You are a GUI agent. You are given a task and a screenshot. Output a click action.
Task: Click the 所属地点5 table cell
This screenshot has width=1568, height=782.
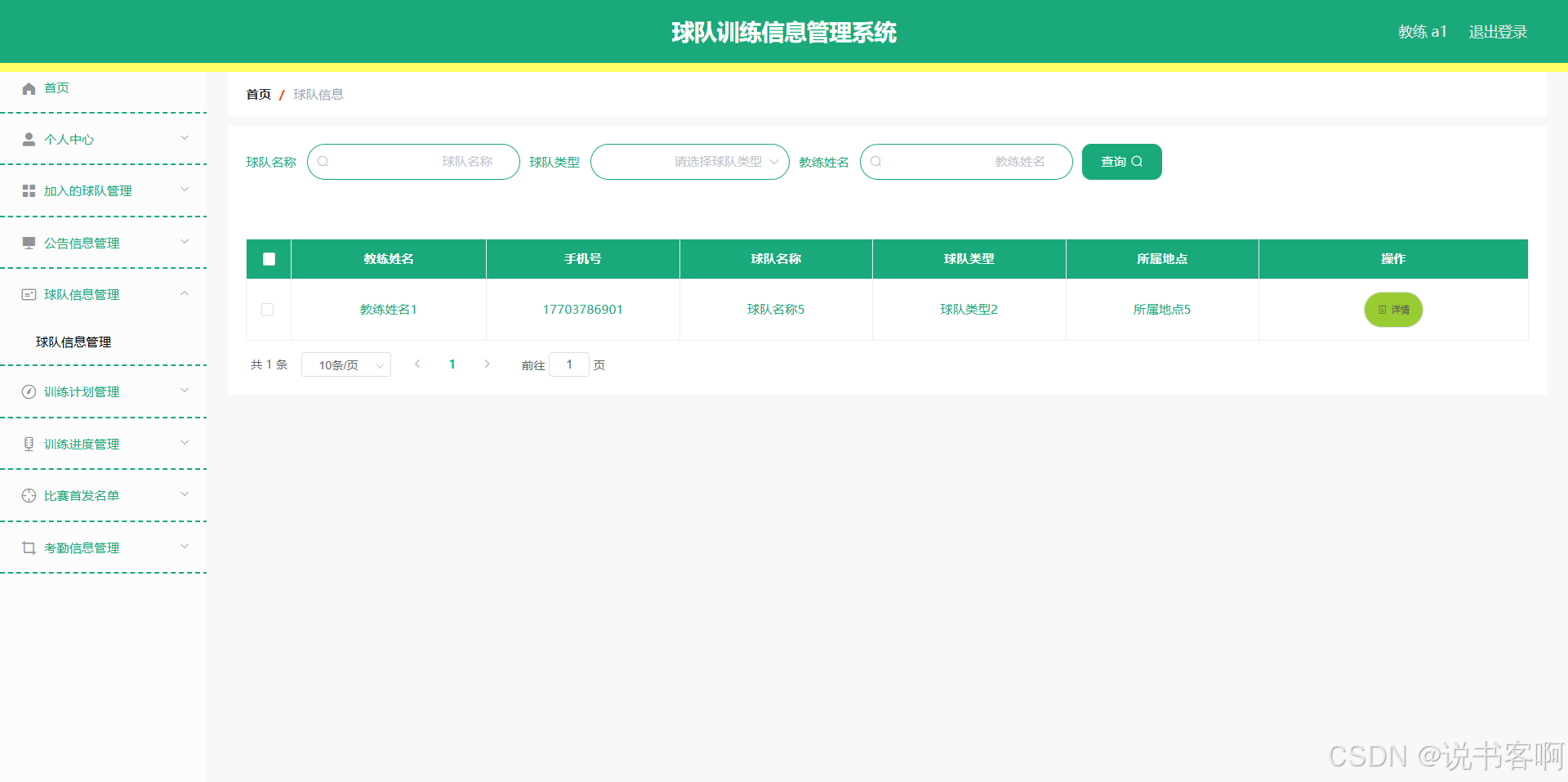coord(1162,310)
